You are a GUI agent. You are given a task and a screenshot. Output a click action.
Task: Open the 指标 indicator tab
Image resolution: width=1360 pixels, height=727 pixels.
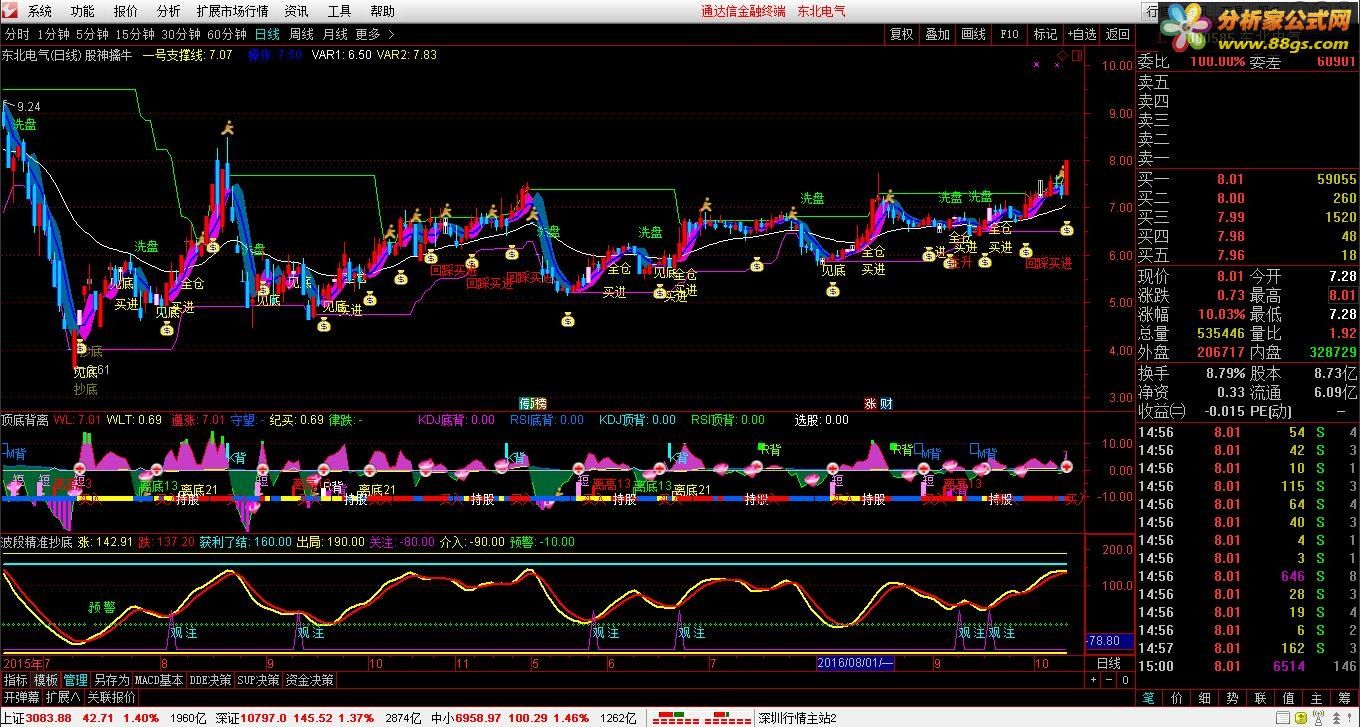(x=15, y=680)
